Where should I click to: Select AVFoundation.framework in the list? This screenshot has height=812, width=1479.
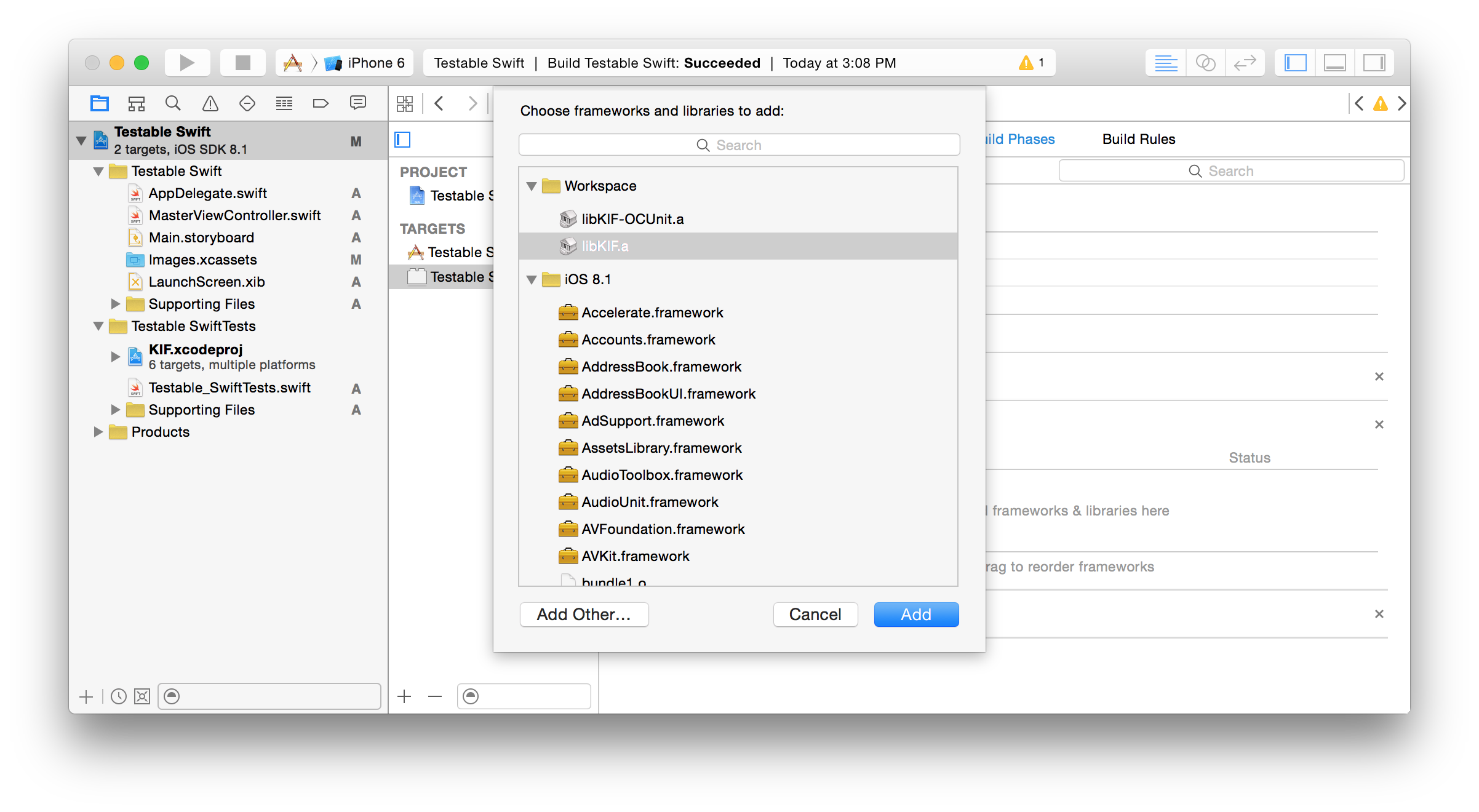[663, 529]
